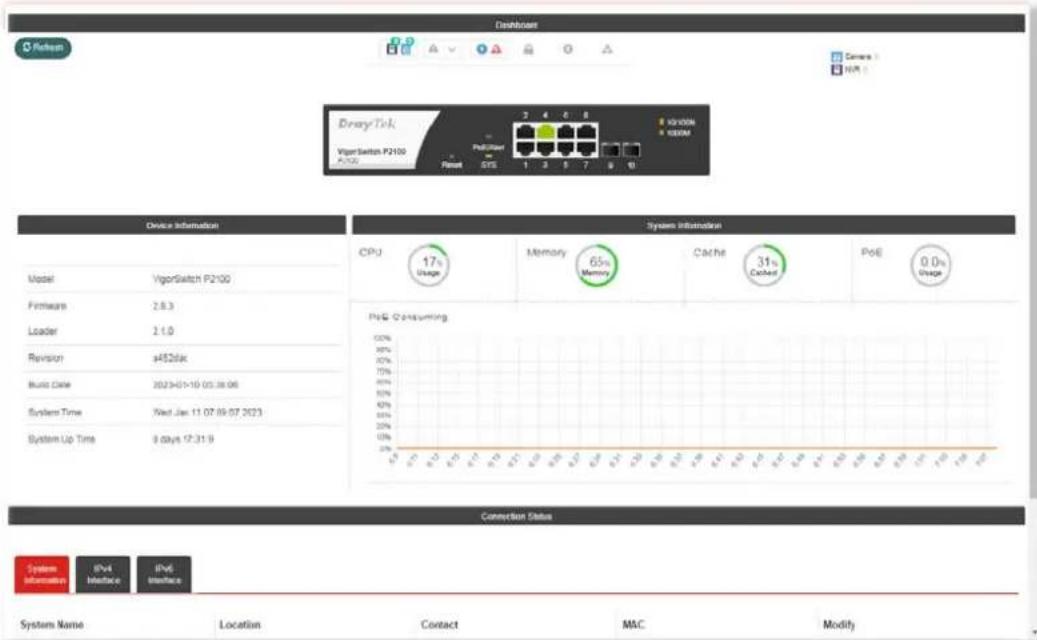This screenshot has width=1037, height=640.
Task: Click the Refresh button
Action: tap(43, 48)
